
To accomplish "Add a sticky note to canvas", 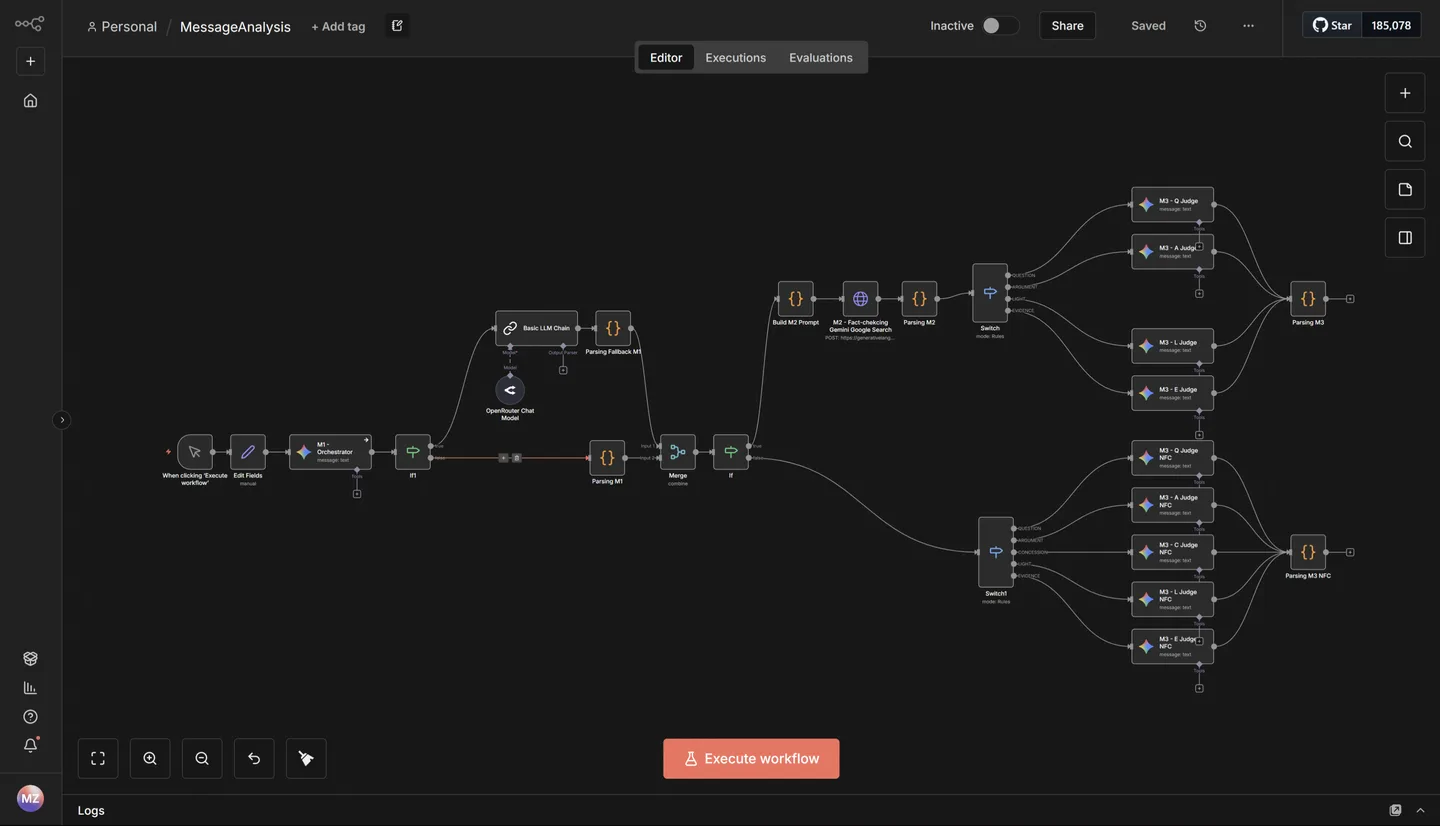I will pos(1405,189).
